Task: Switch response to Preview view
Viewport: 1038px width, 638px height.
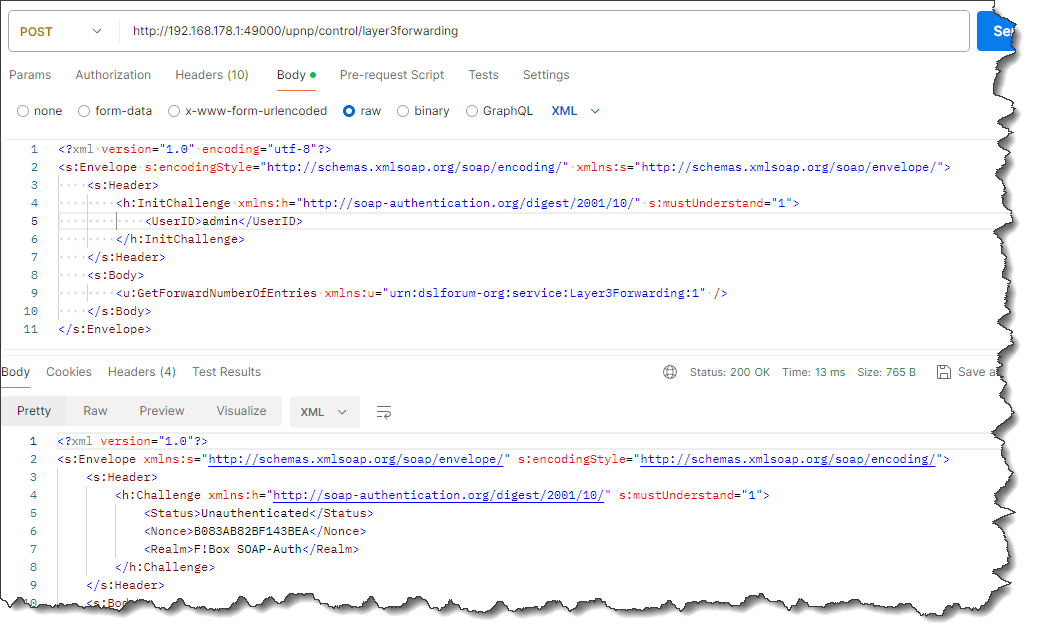Action: [x=162, y=411]
